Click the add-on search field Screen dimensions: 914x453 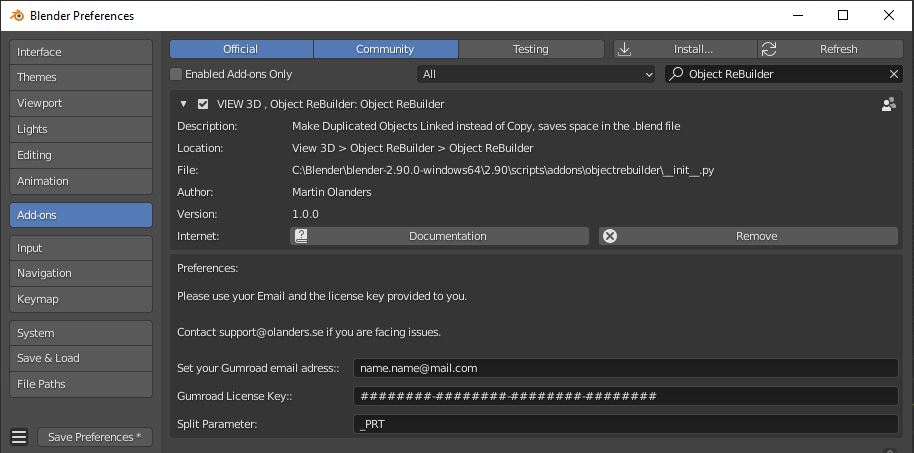[784, 74]
